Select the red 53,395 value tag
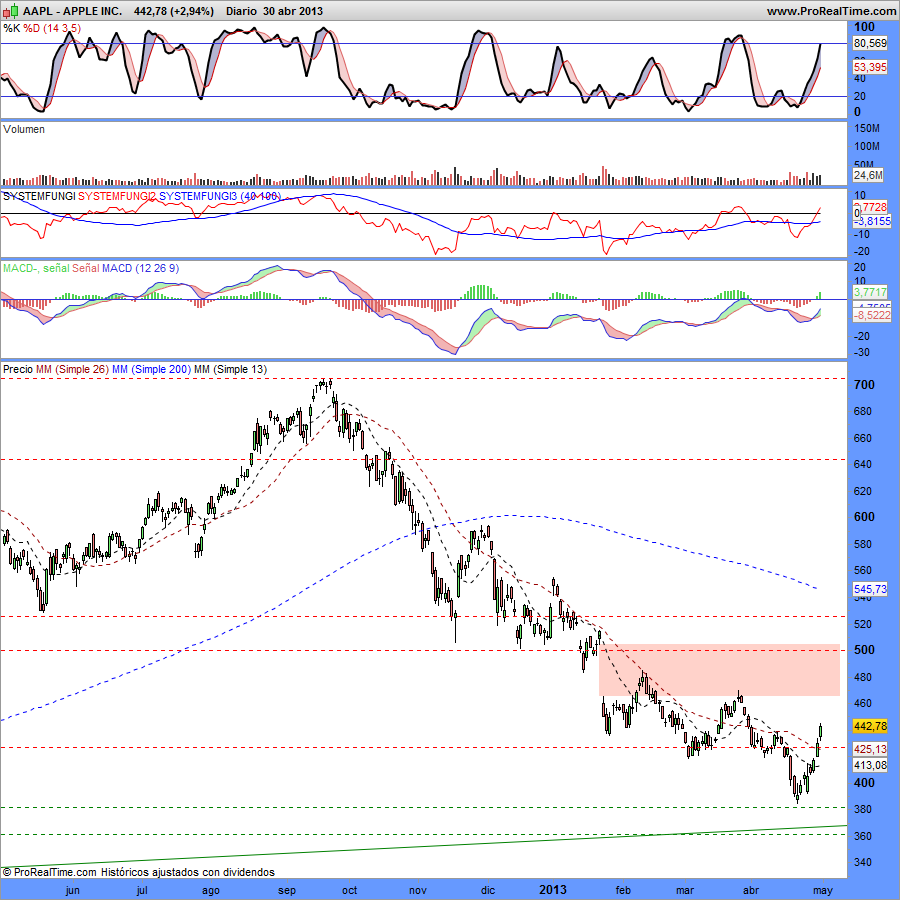900x900 pixels. [x=870, y=67]
